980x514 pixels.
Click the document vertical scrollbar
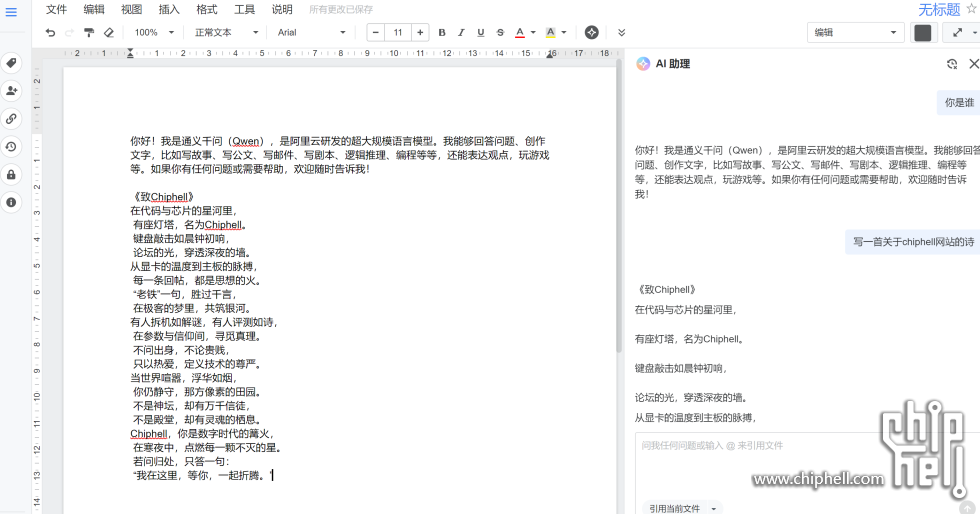pyautogui.click(x=619, y=206)
